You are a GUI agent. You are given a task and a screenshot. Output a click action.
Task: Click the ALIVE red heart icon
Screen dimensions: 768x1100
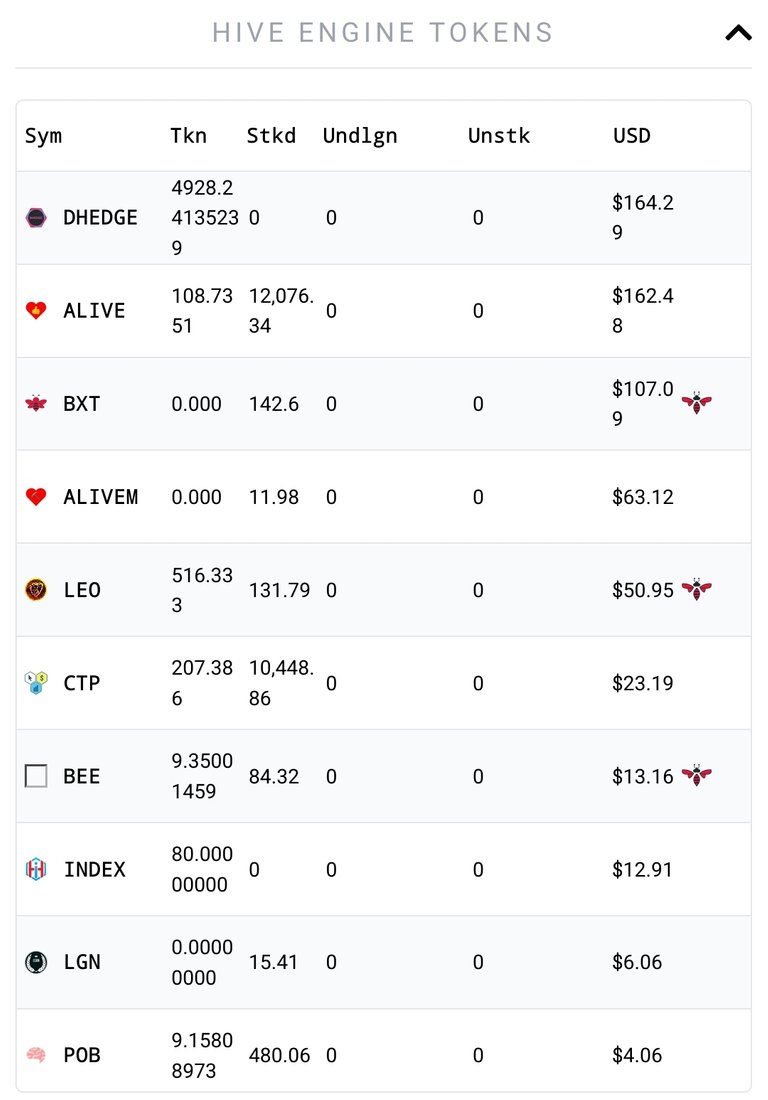(x=36, y=310)
